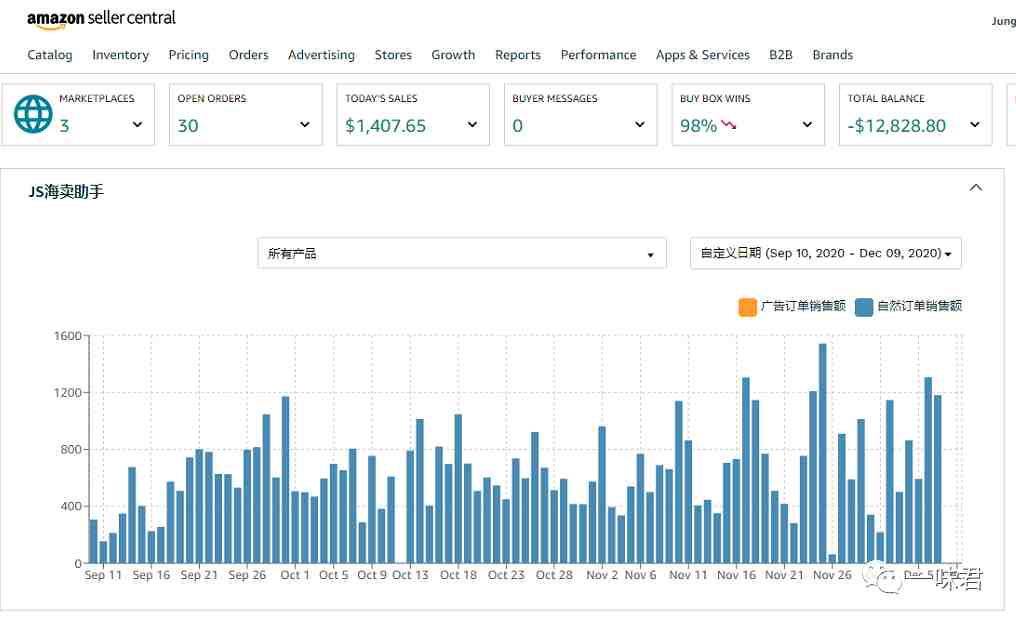Expand the Buy Box Wins card chevron
1016x623 pixels.
807,124
